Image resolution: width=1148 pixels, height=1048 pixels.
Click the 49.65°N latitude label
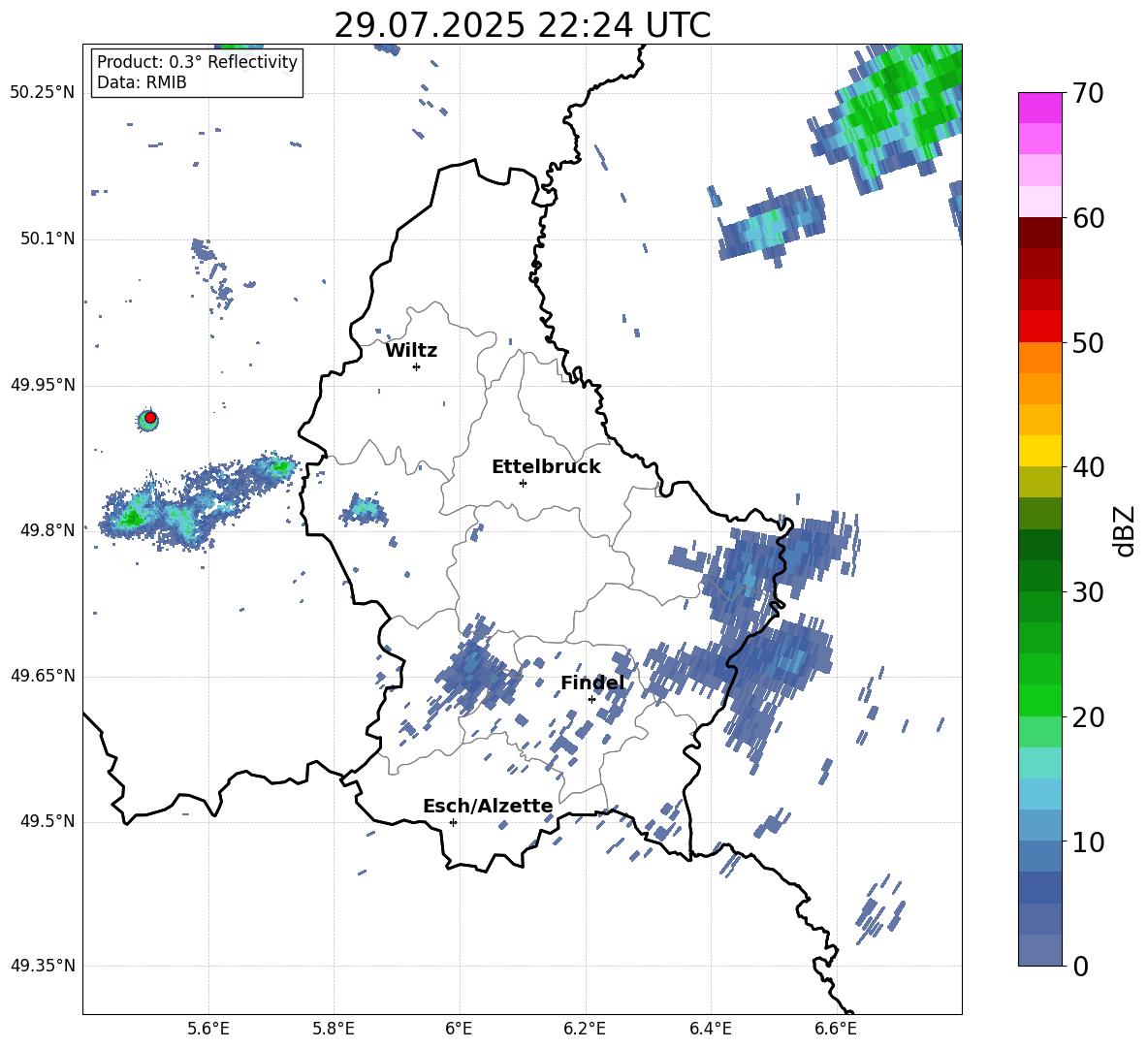pos(43,676)
